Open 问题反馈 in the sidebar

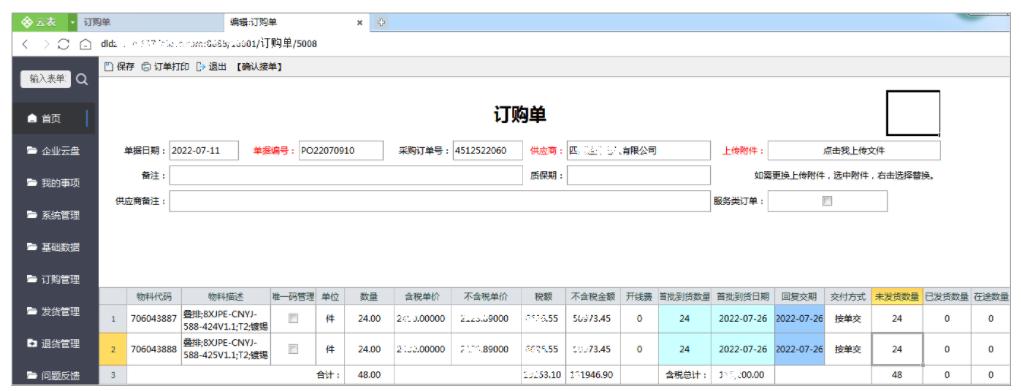(53, 375)
